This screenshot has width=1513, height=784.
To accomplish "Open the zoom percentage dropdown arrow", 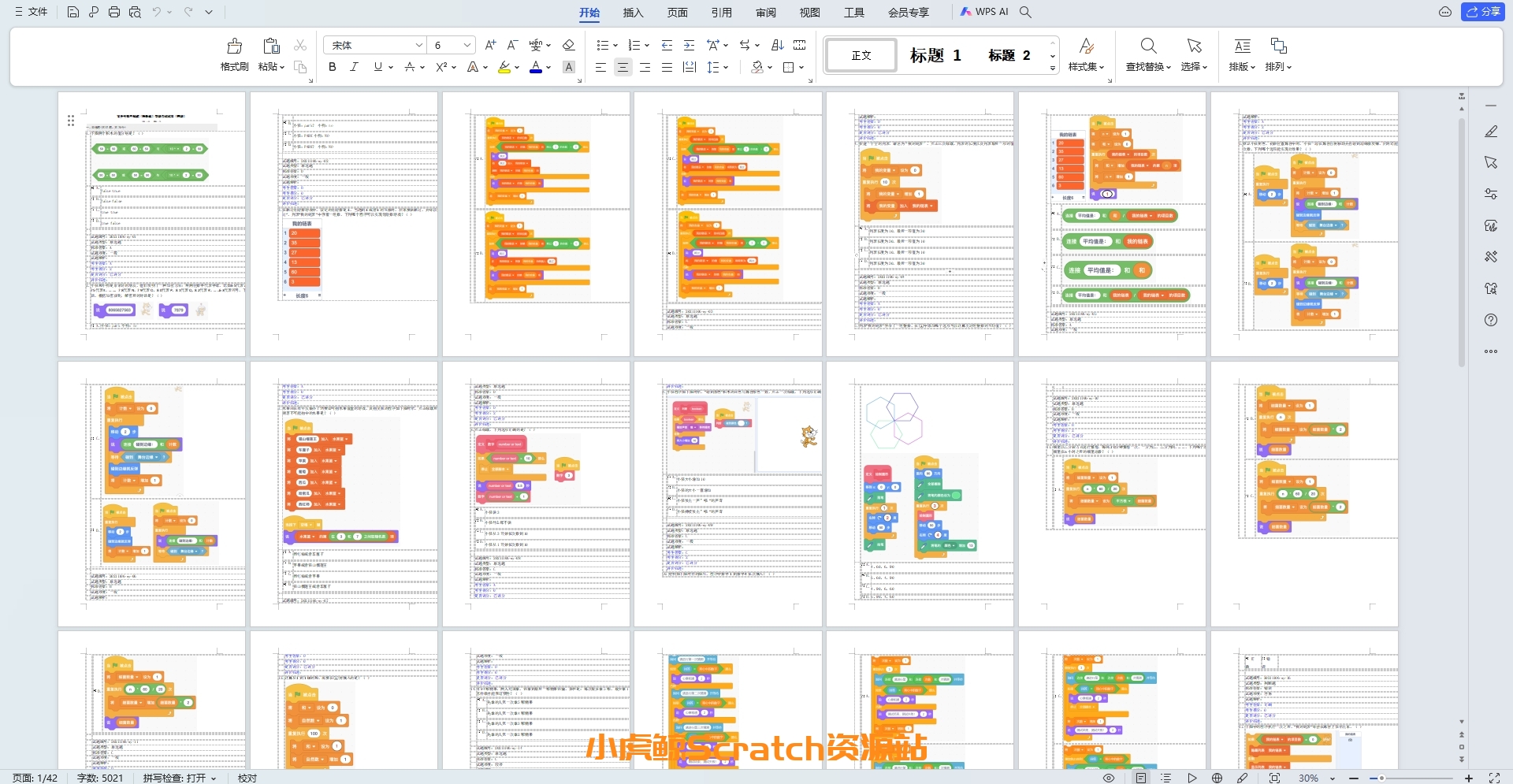I will tap(1333, 778).
